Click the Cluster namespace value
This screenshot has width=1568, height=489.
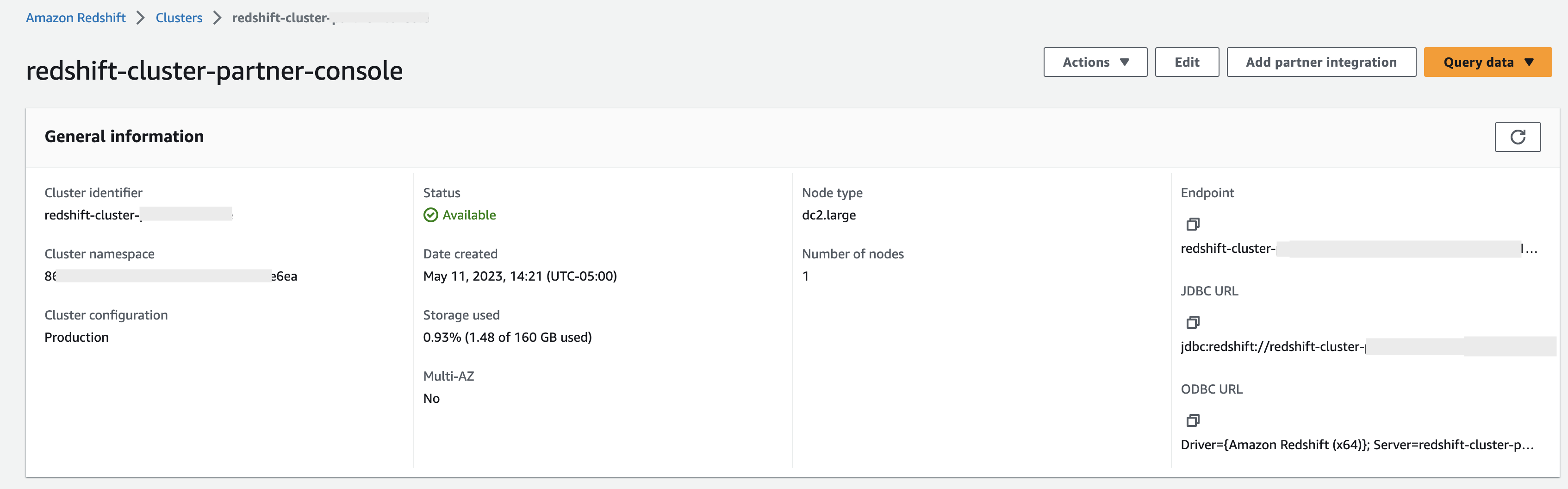click(x=170, y=276)
